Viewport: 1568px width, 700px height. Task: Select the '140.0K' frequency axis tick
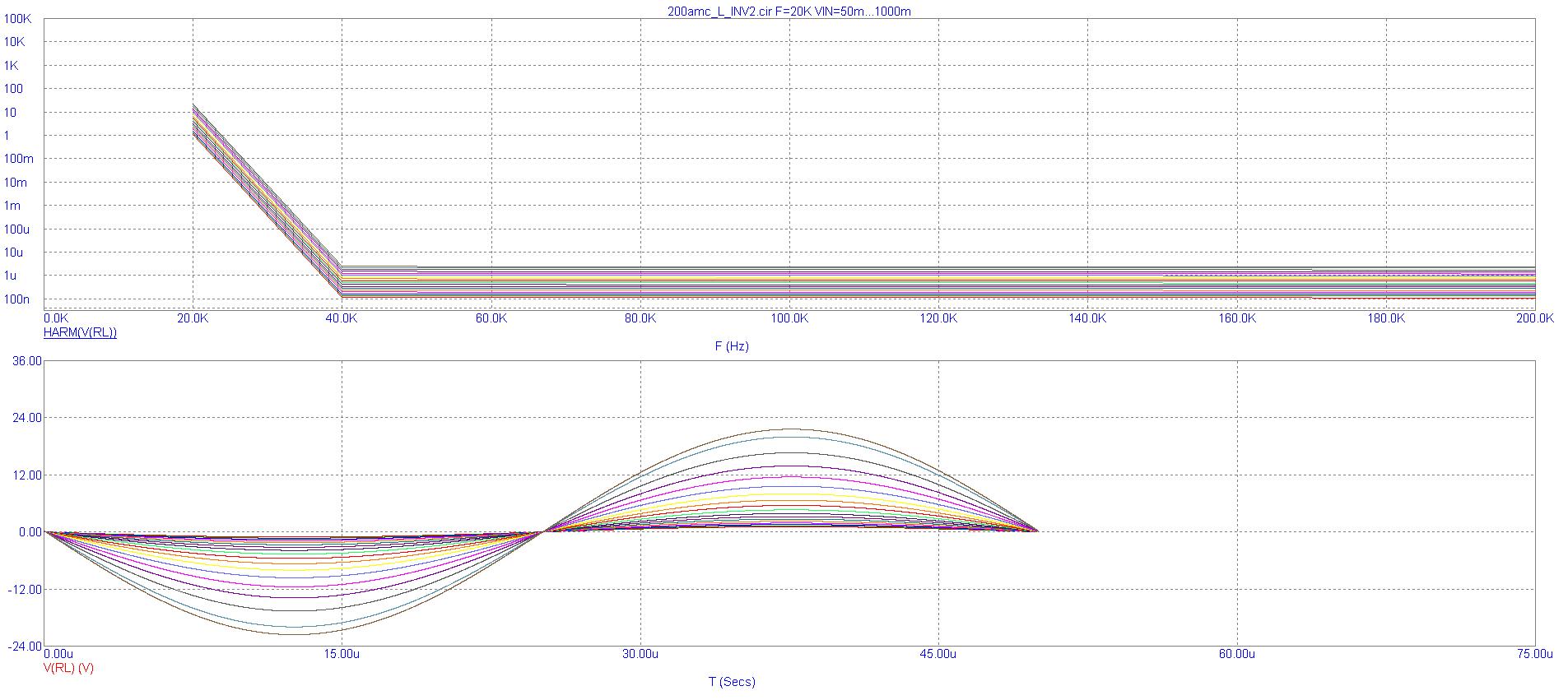(x=1087, y=318)
